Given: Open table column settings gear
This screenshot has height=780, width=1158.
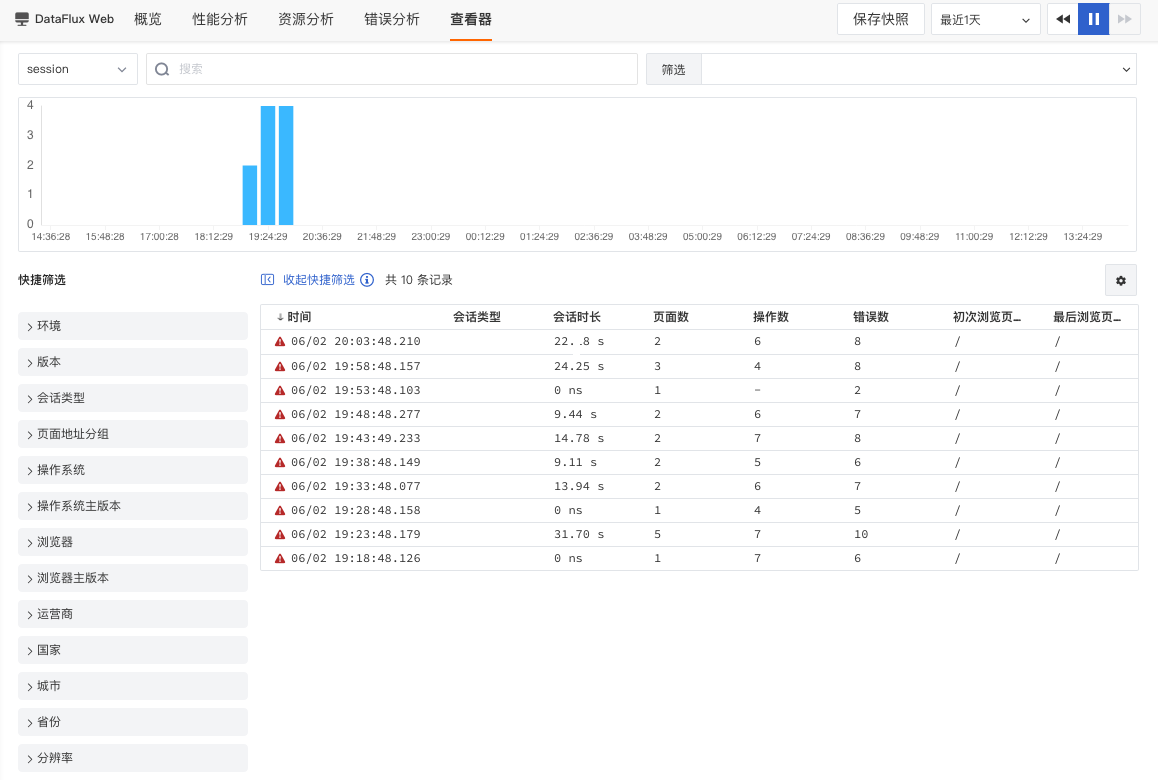Looking at the screenshot, I should (1120, 281).
